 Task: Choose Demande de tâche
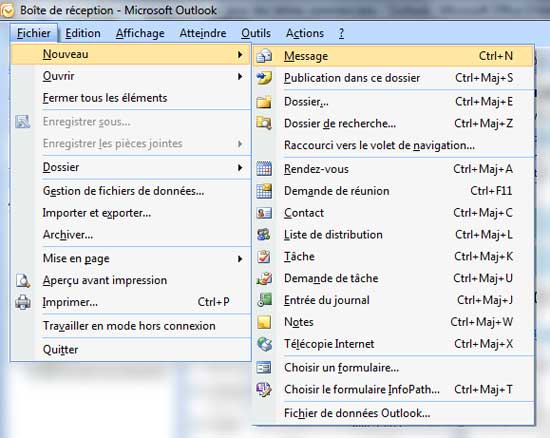(393, 278)
